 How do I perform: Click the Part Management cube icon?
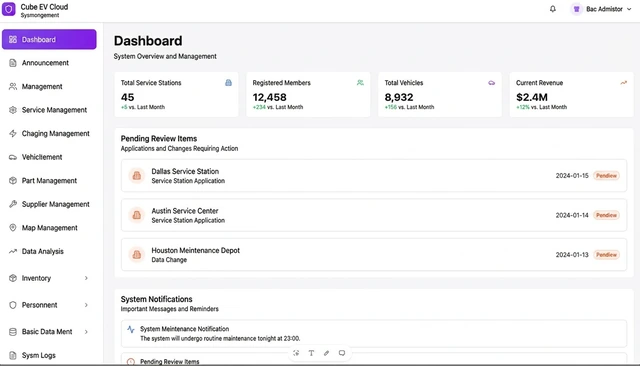click(x=13, y=180)
